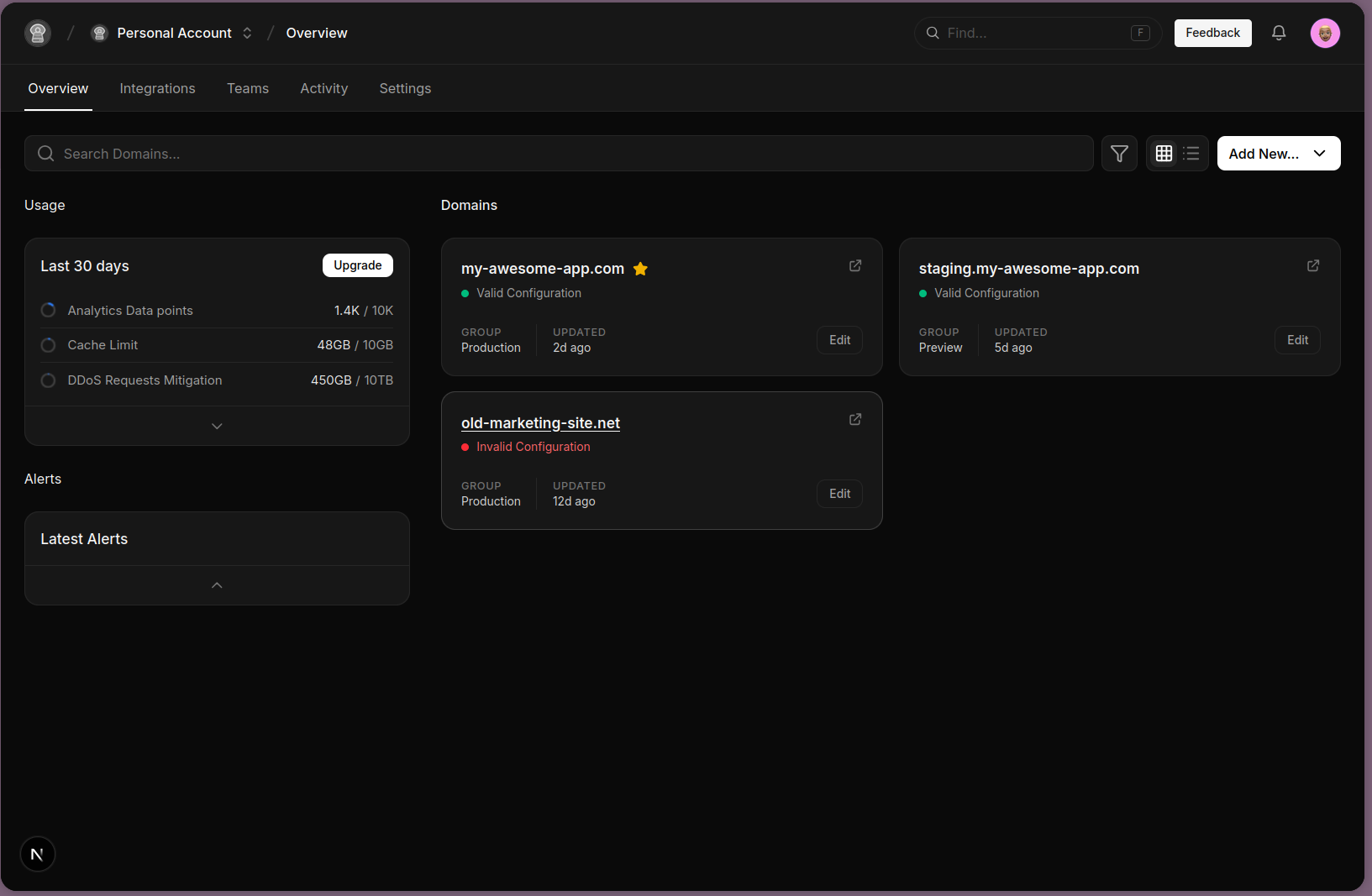
Task: Click the Next.js dev tools N badge
Action: [x=37, y=855]
